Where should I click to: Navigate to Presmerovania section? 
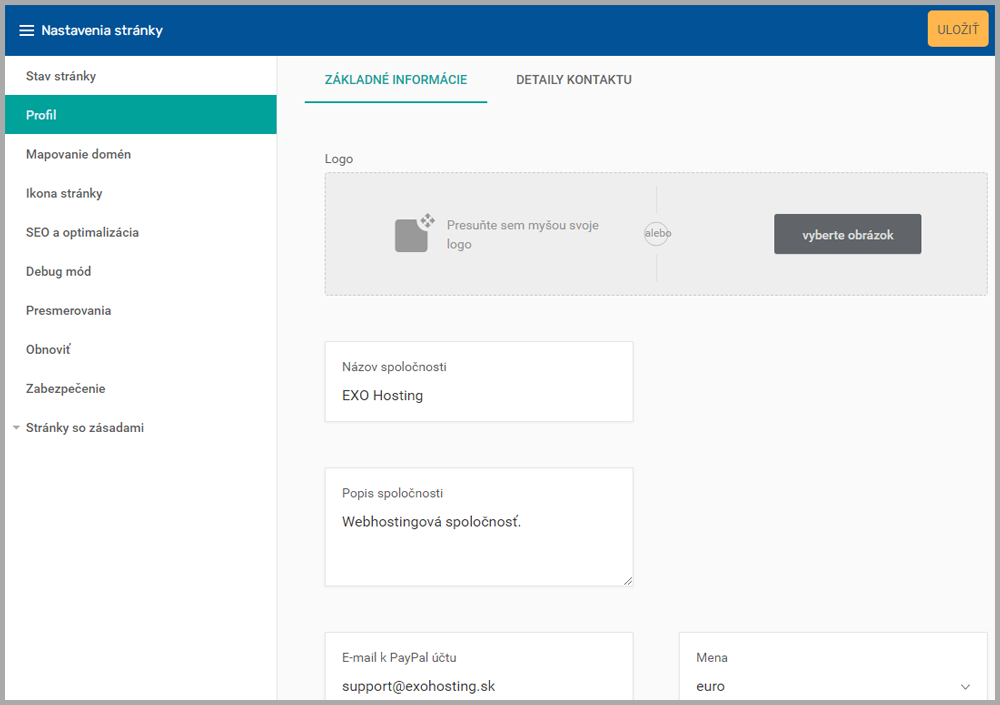[68, 310]
